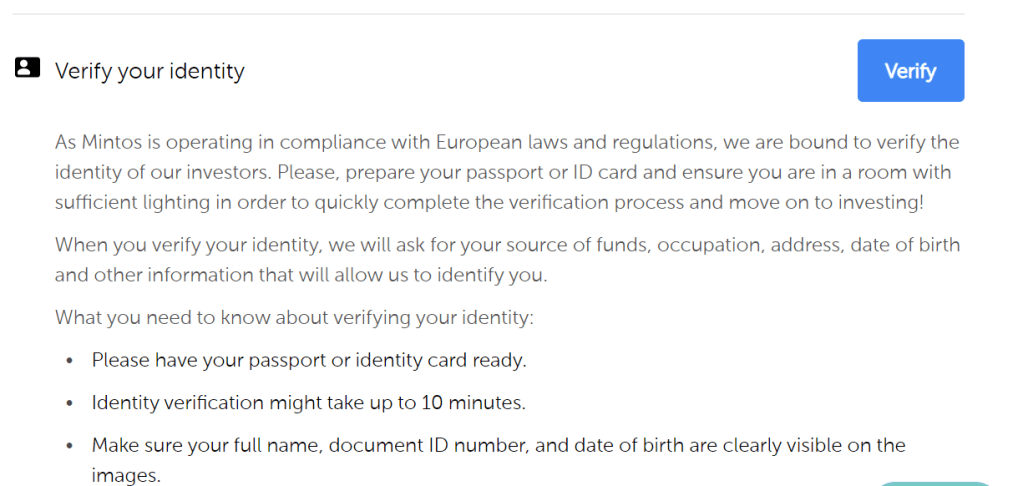Select the "What you need to know" line

click(x=294, y=318)
